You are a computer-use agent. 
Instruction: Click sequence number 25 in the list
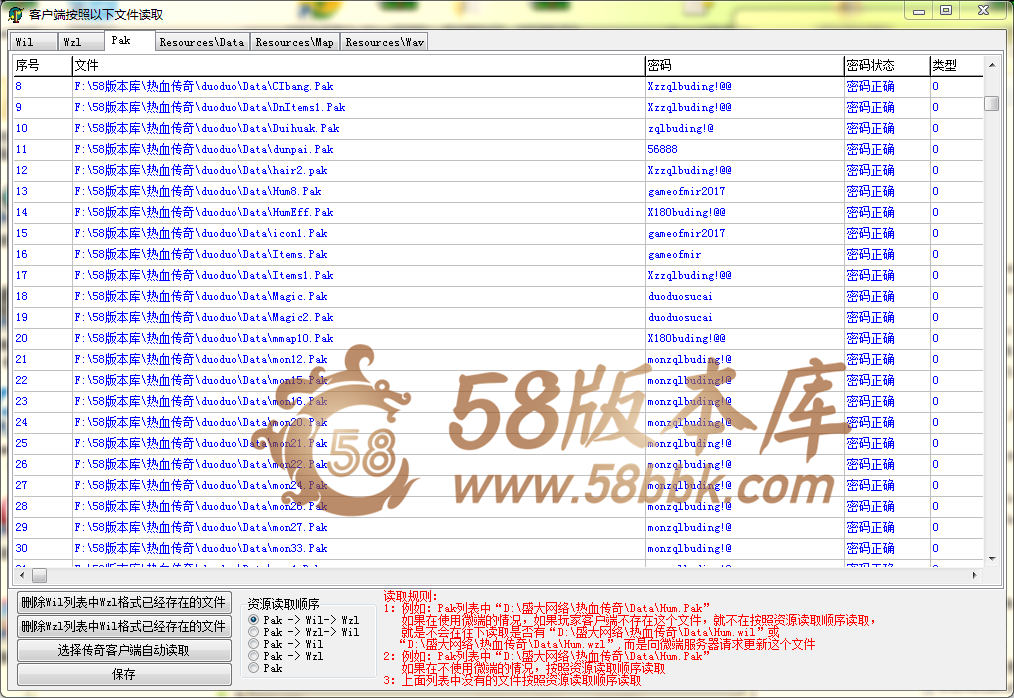[x=21, y=443]
